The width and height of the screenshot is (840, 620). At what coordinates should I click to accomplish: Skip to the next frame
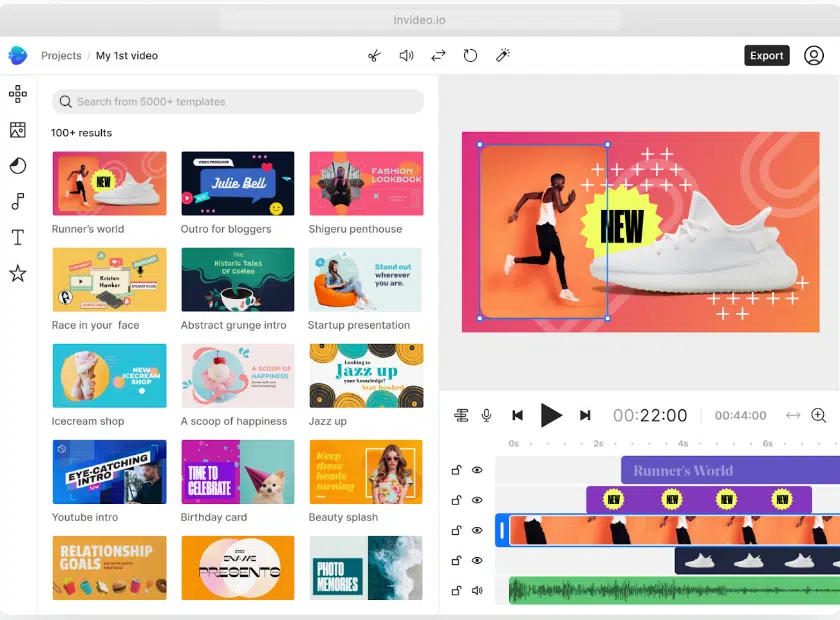(x=585, y=415)
